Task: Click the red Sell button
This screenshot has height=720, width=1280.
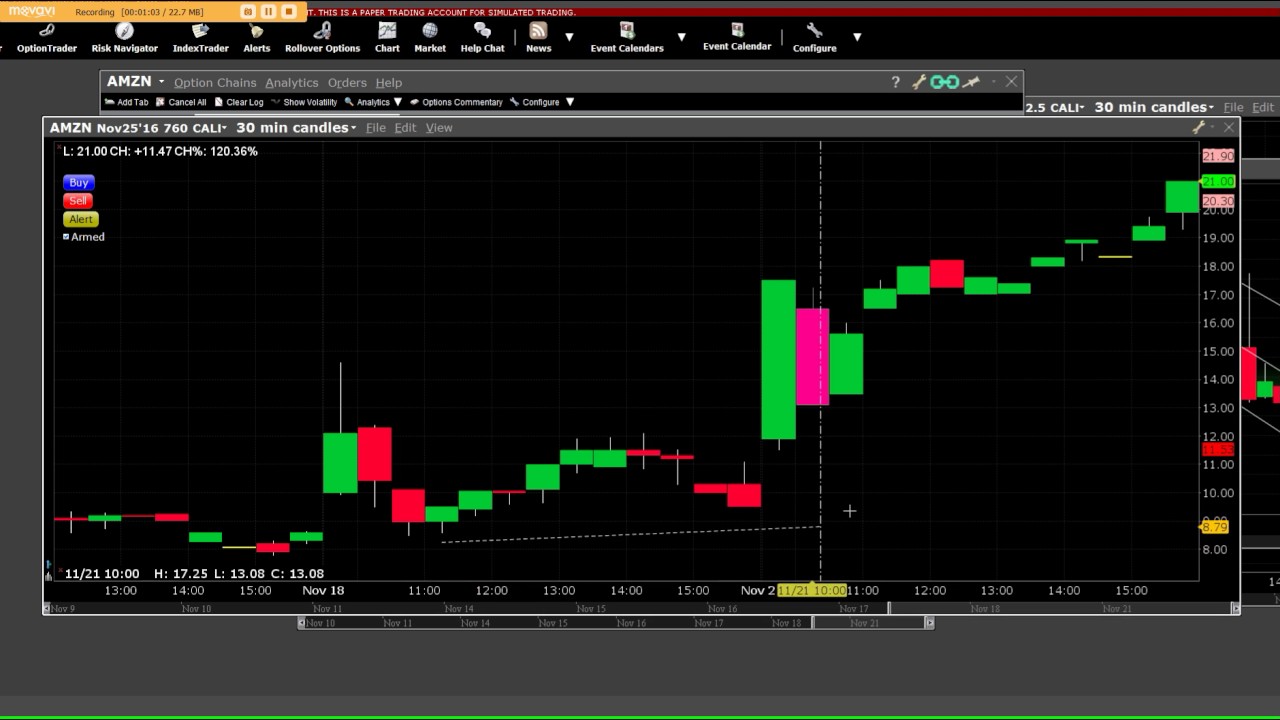Action: pos(78,201)
